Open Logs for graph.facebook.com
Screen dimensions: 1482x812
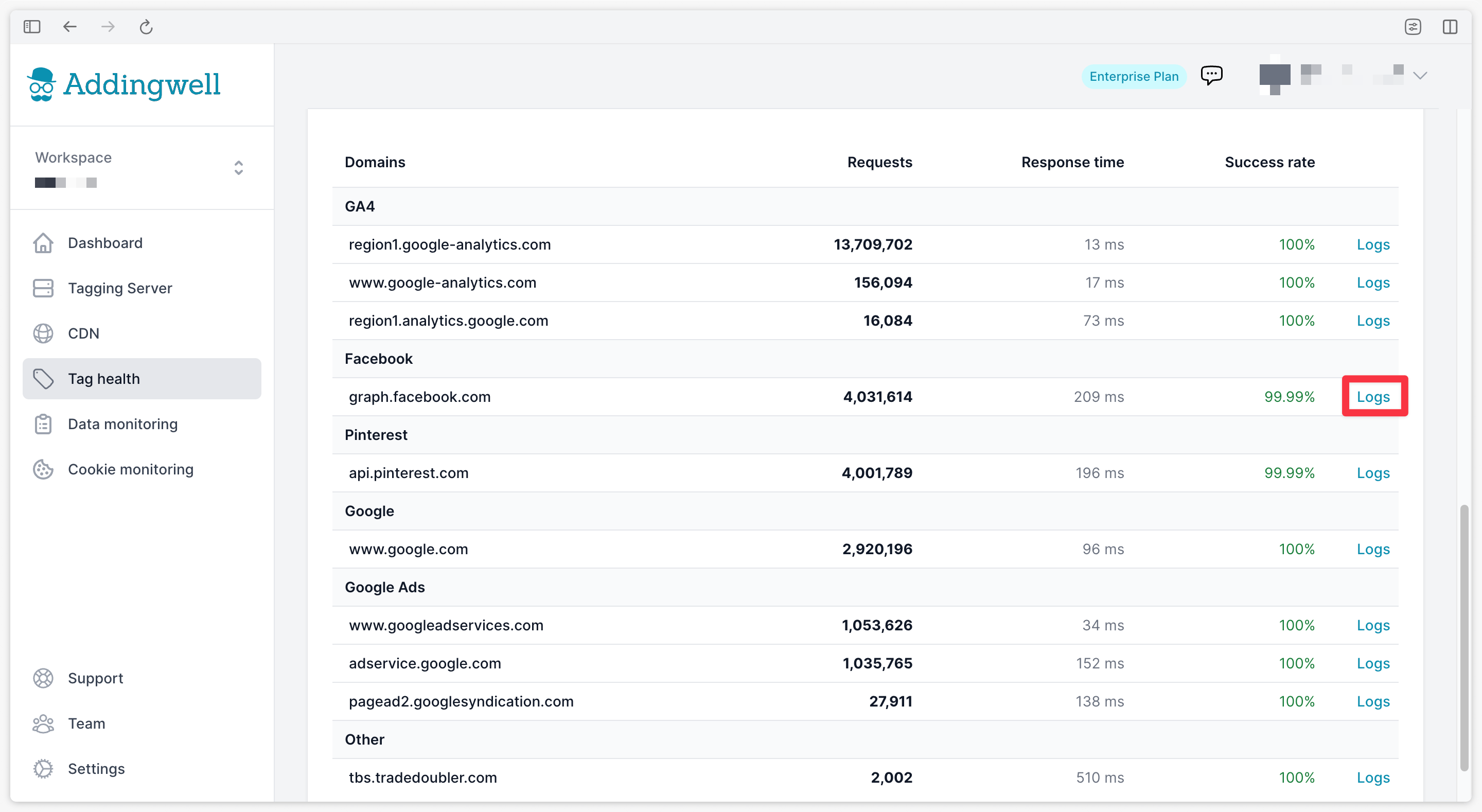(1373, 397)
